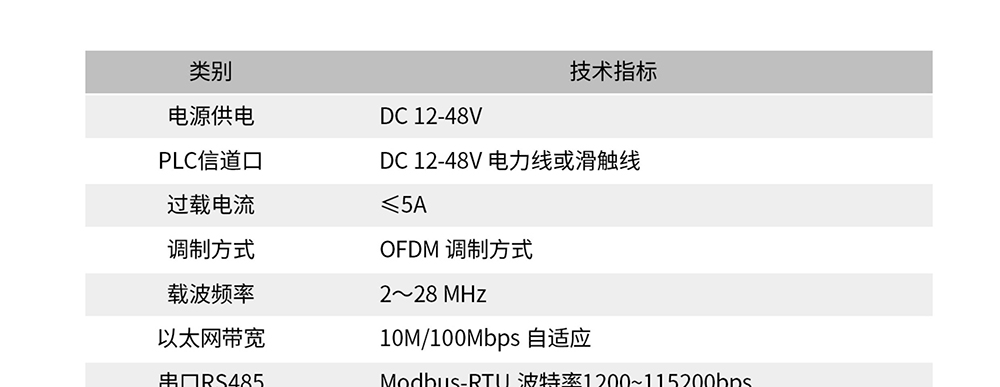Click the 自适应 text in Ethernet row
The width and height of the screenshot is (1000, 387).
559,338
